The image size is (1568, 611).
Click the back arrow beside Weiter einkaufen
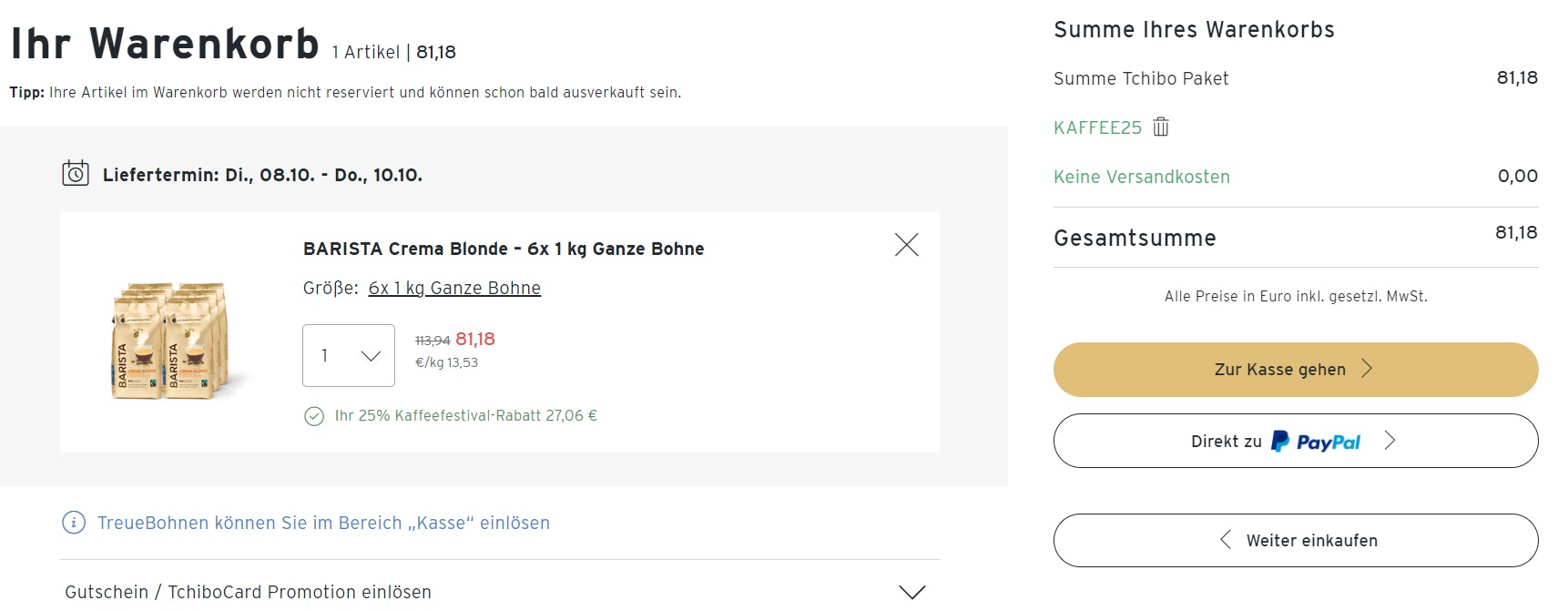pos(1226,540)
